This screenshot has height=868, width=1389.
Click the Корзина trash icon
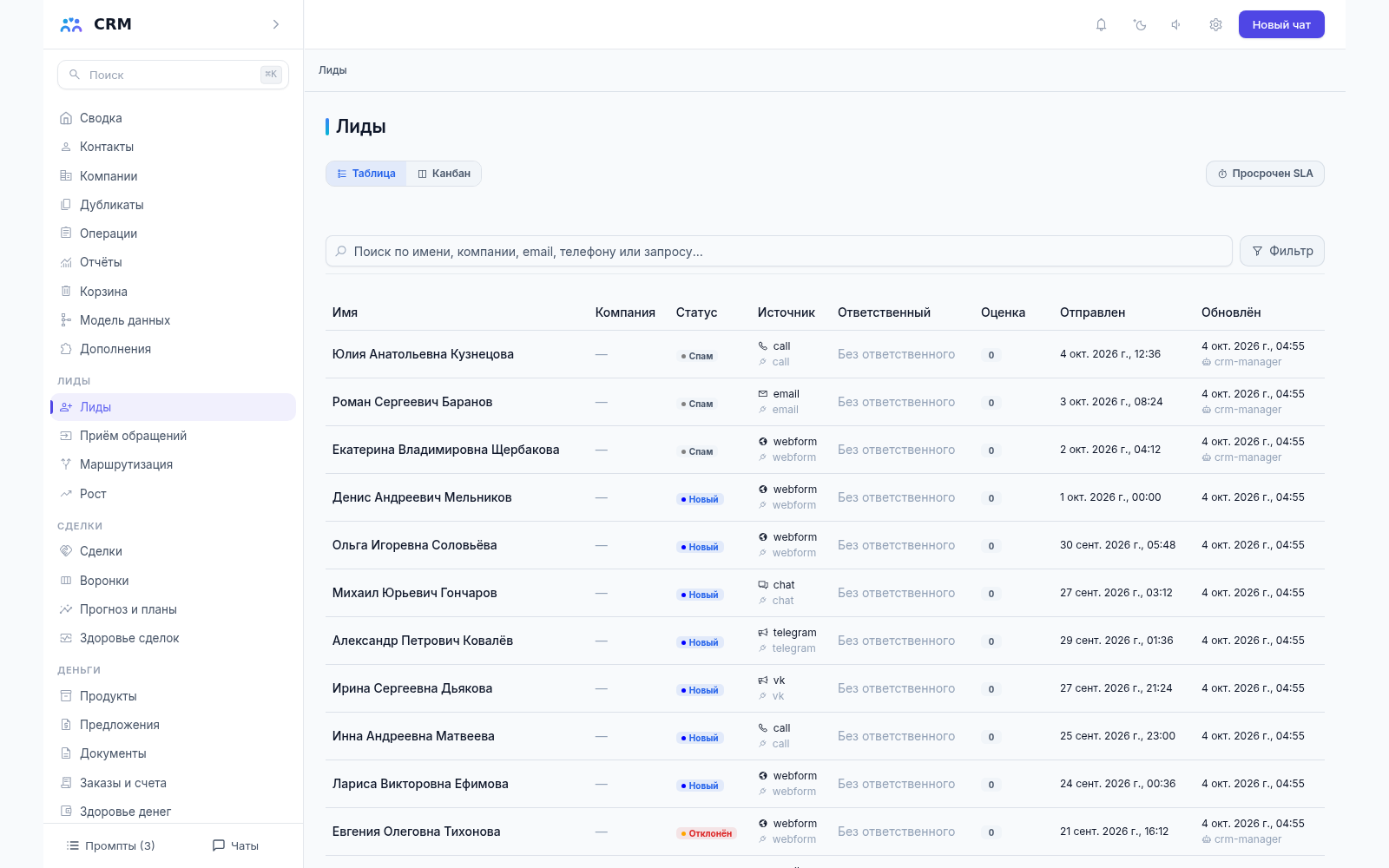(x=66, y=292)
